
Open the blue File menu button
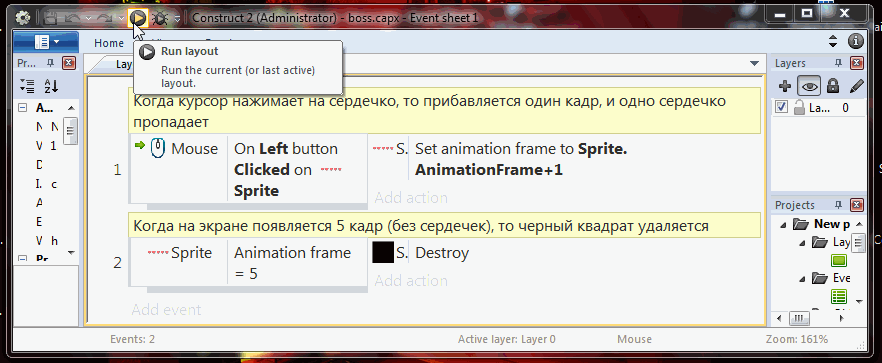click(46, 42)
